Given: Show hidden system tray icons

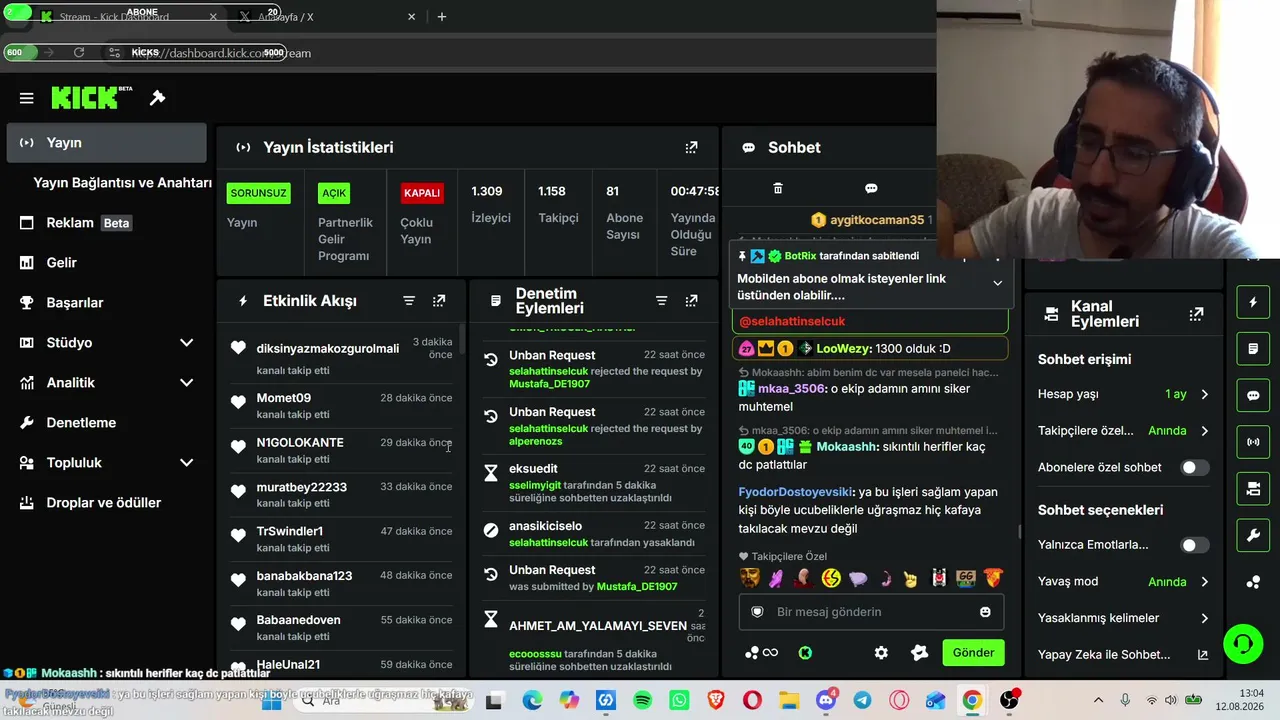Looking at the screenshot, I should pyautogui.click(x=1098, y=701).
